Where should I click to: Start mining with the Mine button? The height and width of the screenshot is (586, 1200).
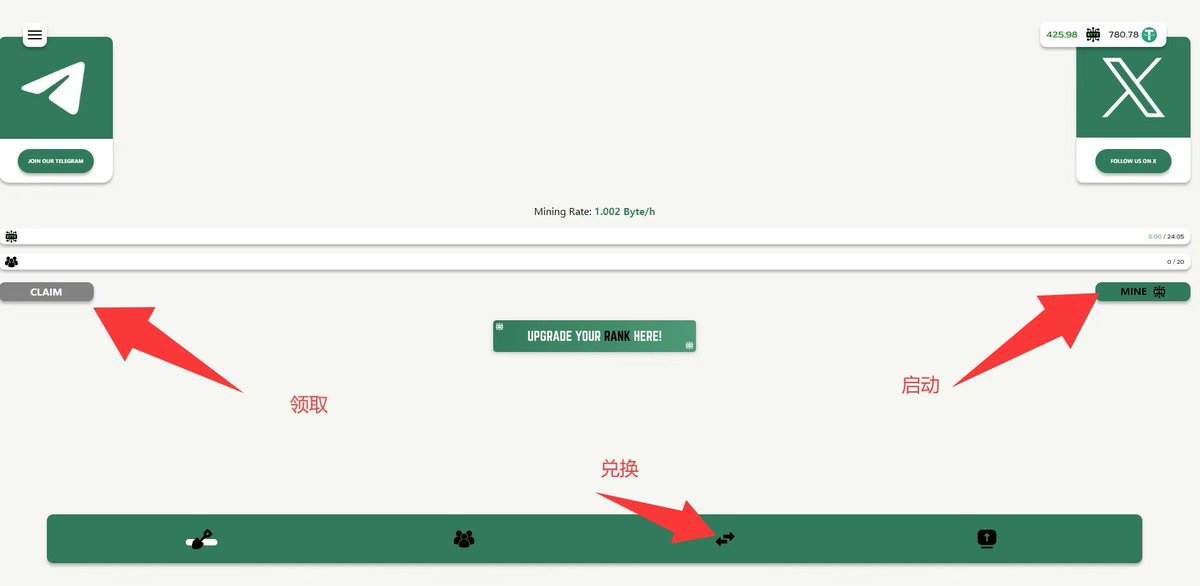point(1143,292)
